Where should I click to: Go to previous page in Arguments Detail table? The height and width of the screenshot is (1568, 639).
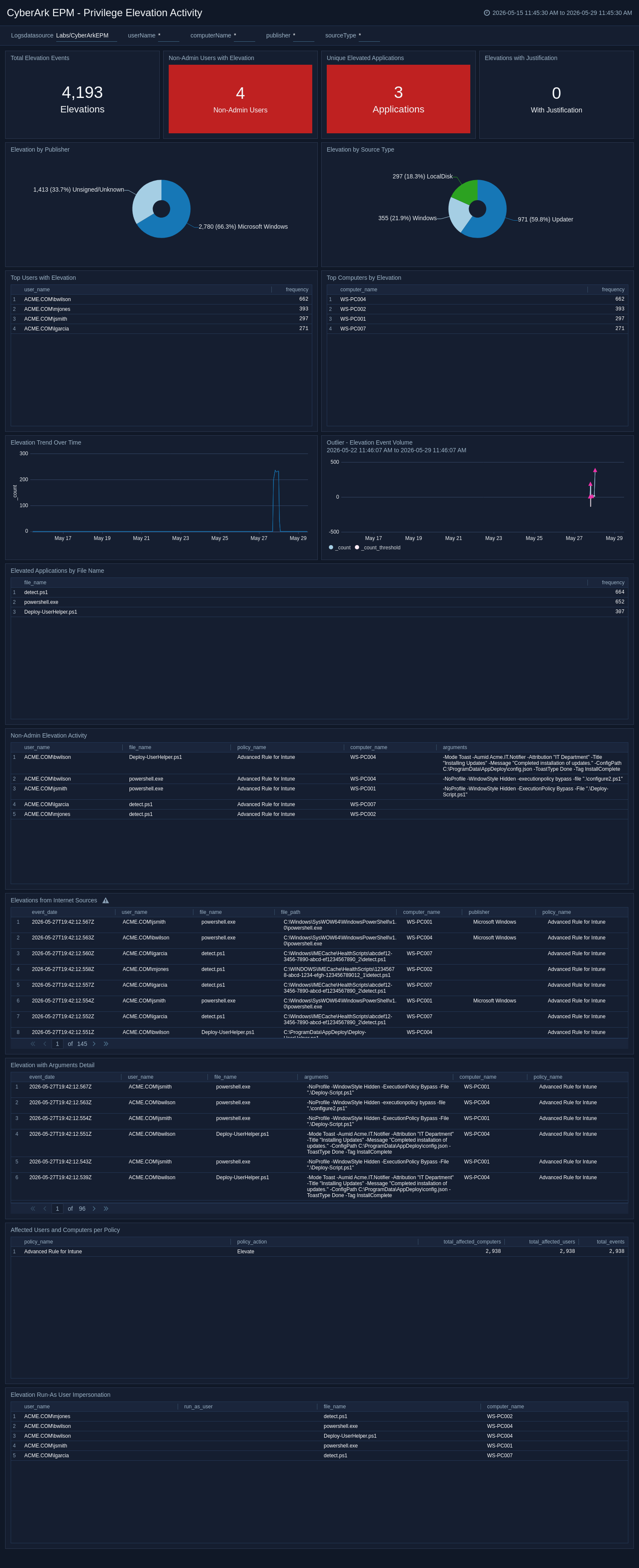coord(44,1209)
